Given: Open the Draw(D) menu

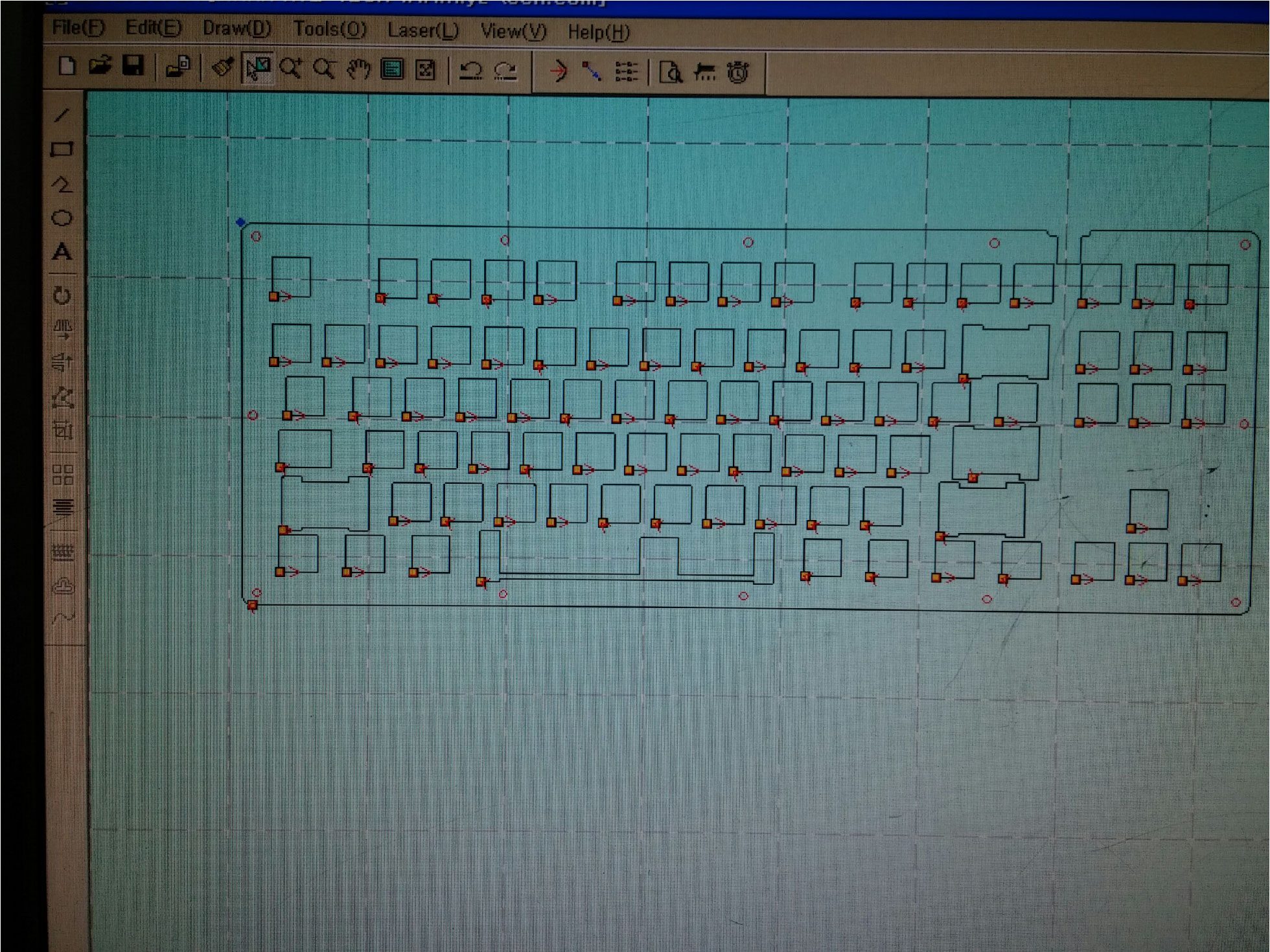Looking at the screenshot, I should point(237,28).
